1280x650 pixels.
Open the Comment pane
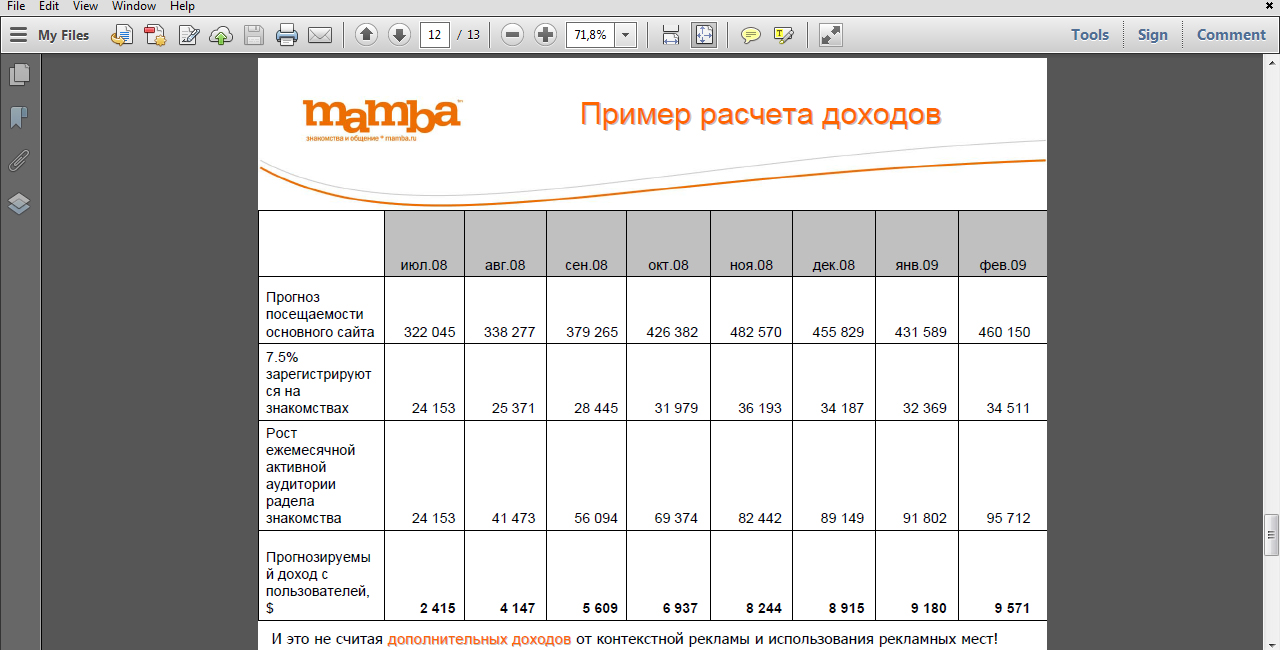point(1231,35)
